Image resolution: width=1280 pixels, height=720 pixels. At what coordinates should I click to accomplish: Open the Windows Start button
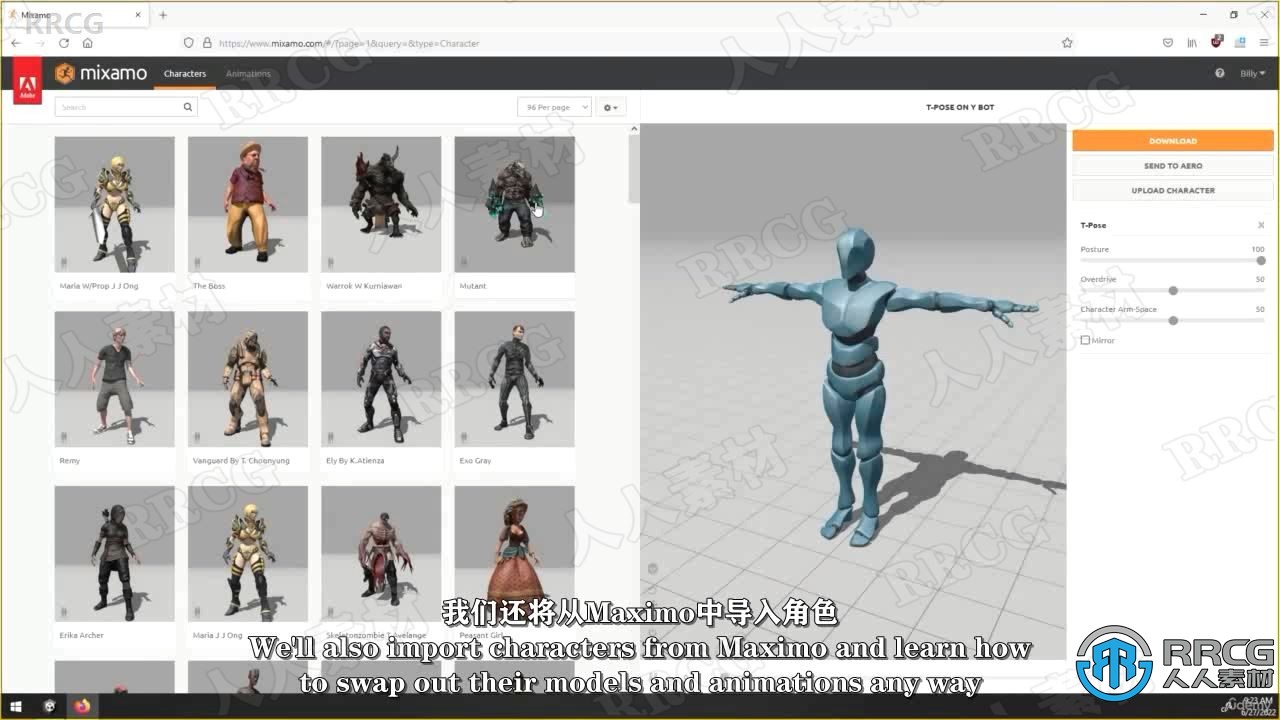tap(16, 705)
